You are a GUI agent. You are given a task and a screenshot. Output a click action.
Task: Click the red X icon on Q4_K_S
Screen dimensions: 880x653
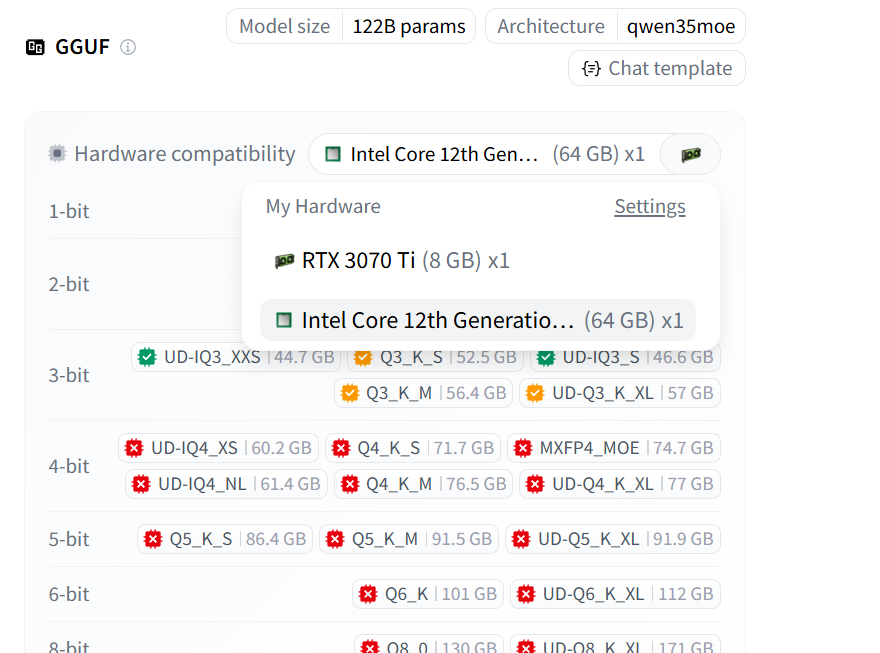tap(341, 448)
